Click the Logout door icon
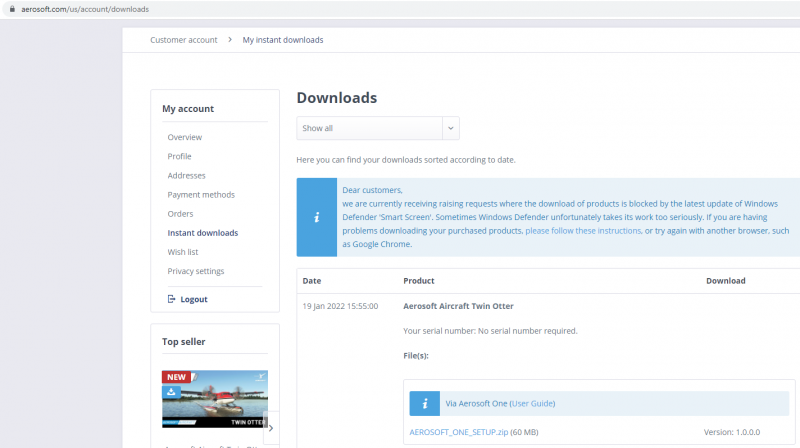800x448 pixels. (171, 299)
